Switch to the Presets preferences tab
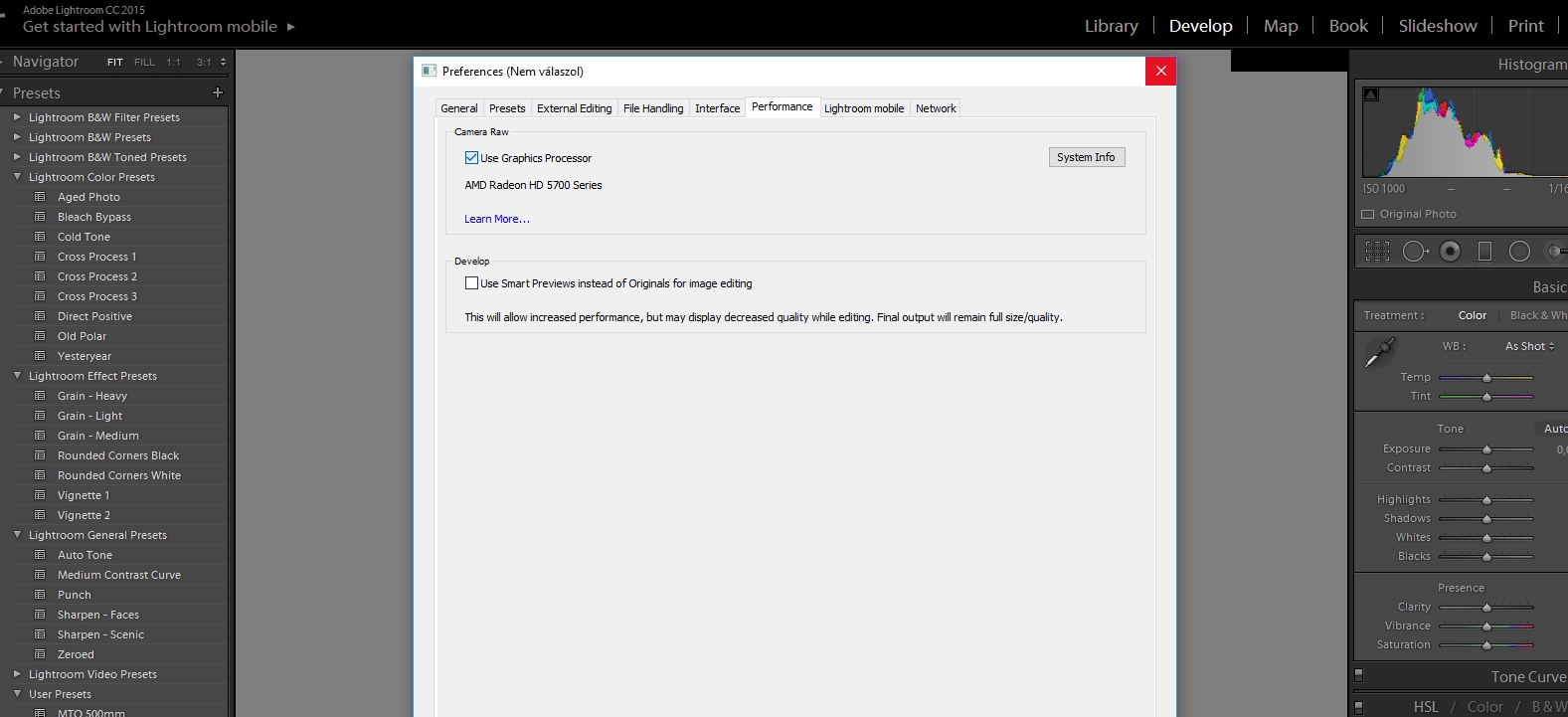Viewport: 1568px width, 717px height. tap(507, 108)
